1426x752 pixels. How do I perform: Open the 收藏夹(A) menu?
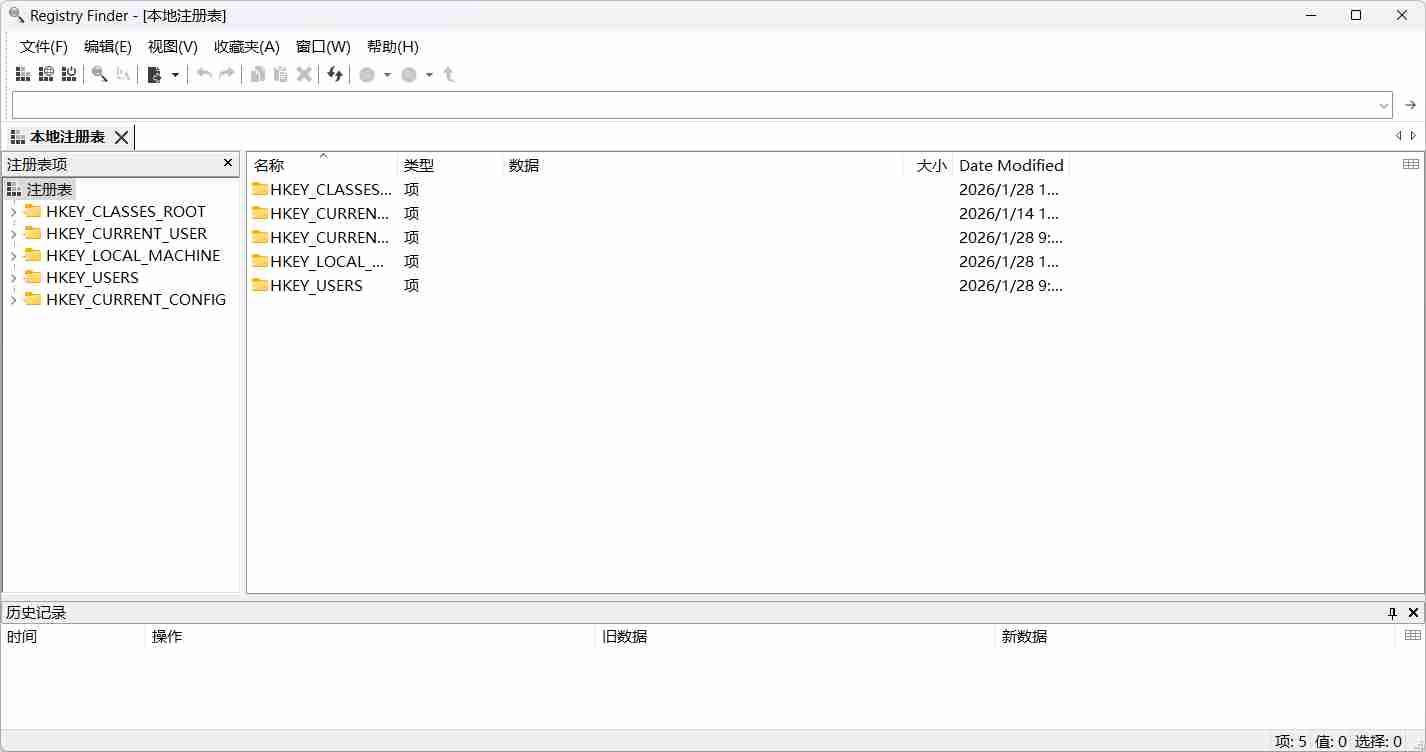(x=246, y=47)
